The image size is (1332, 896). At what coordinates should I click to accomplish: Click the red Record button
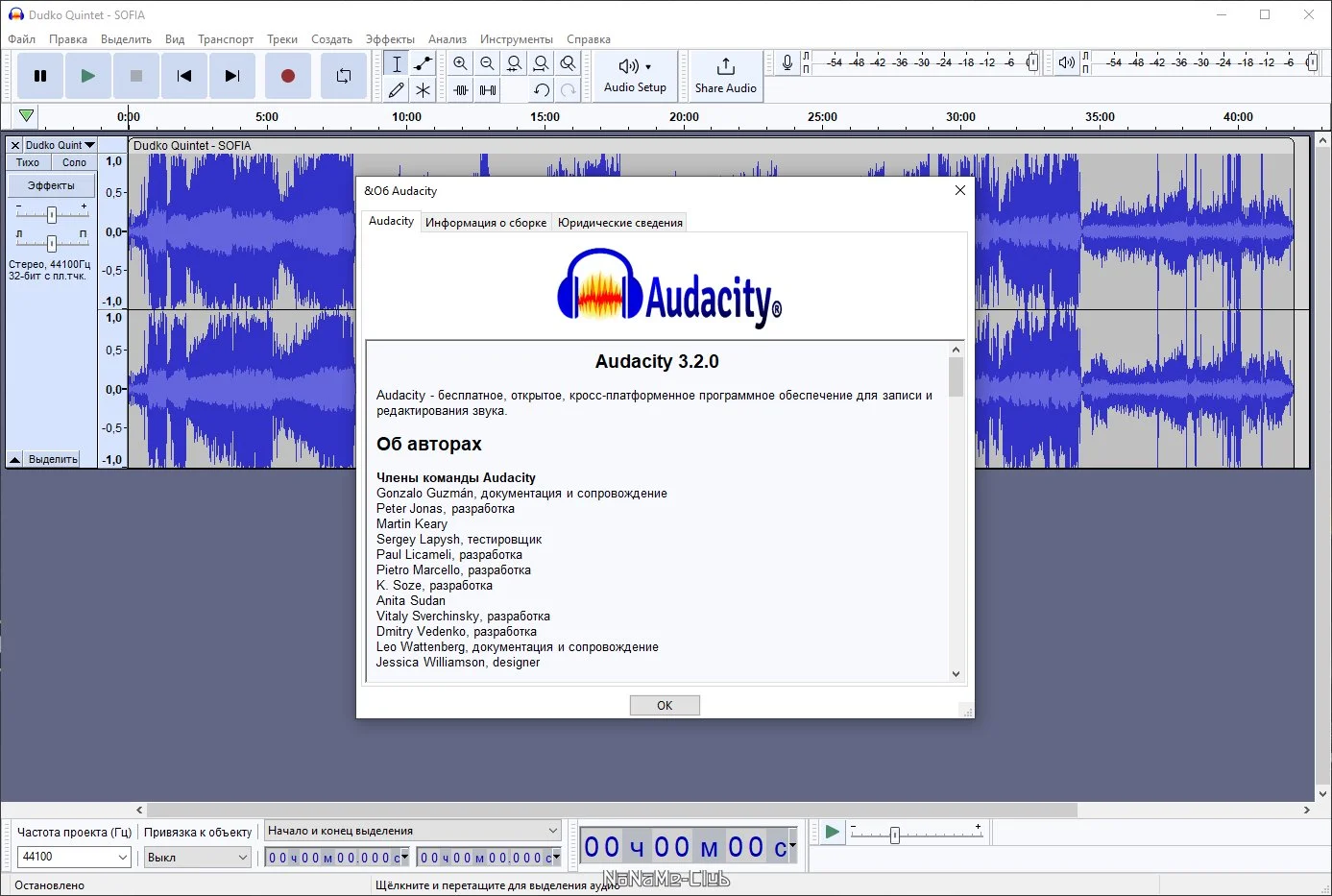[287, 76]
